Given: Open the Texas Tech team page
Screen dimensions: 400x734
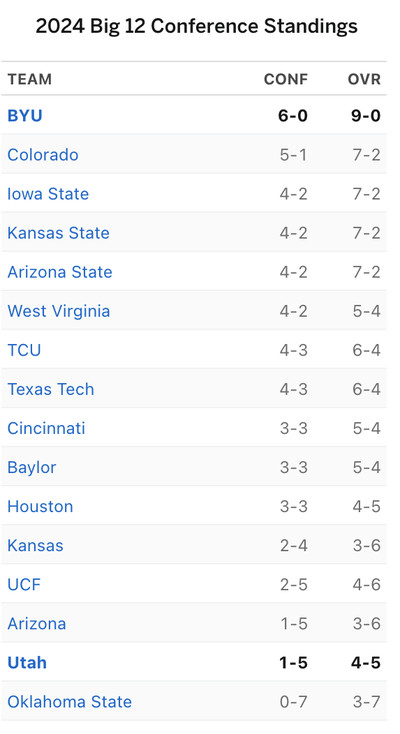Looking at the screenshot, I should pos(51,389).
